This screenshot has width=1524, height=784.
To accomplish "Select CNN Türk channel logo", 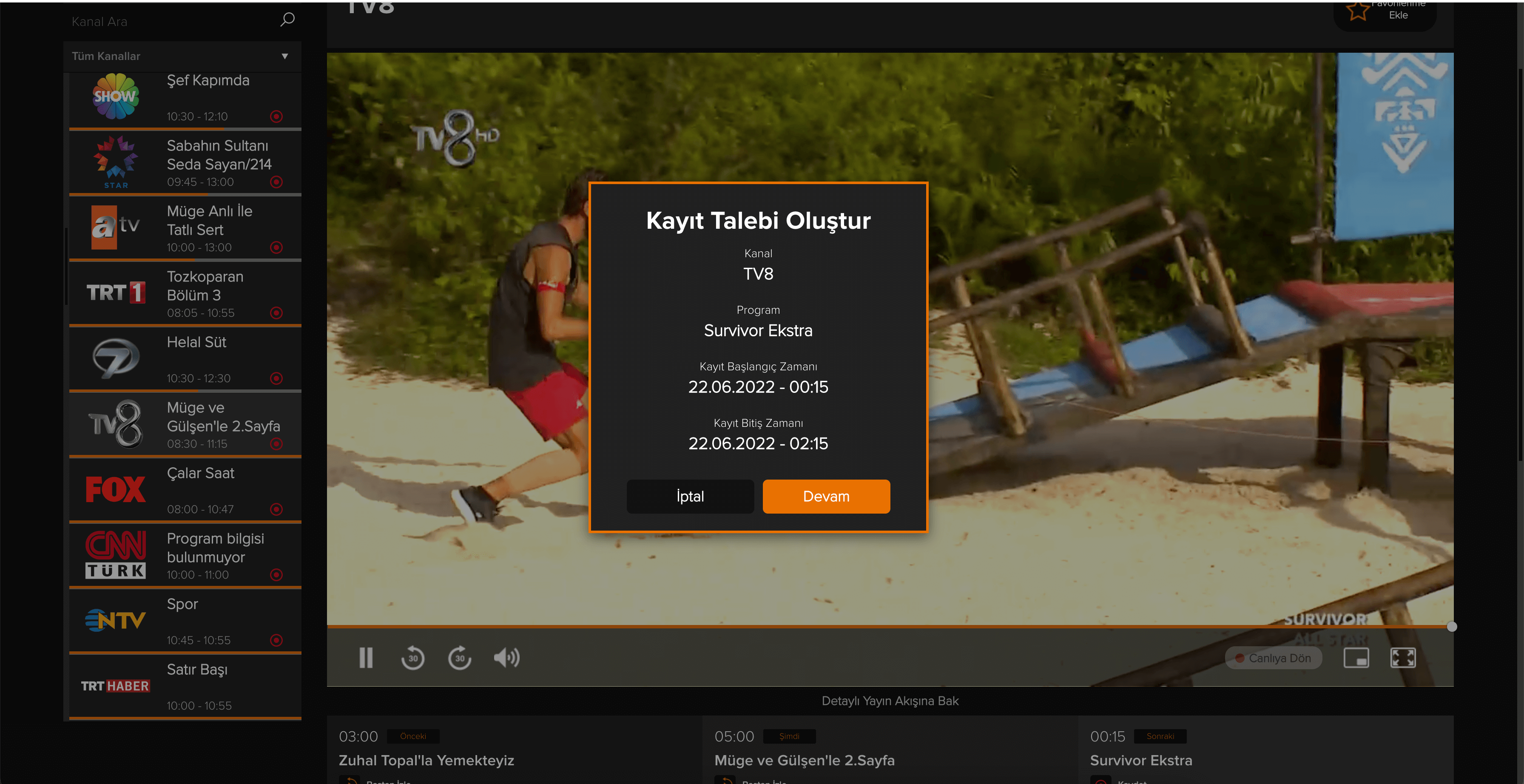I will click(x=115, y=554).
